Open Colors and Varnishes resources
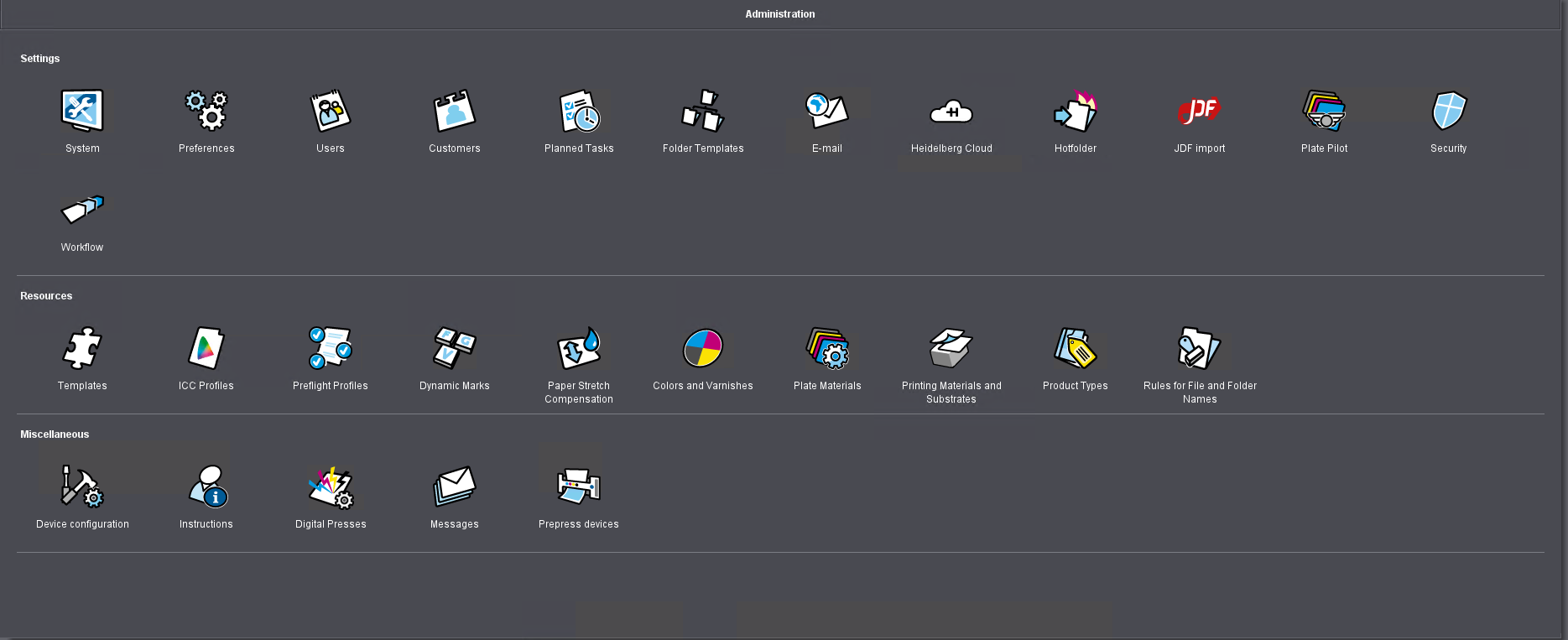Viewport: 1568px width, 640px height. pos(703,349)
